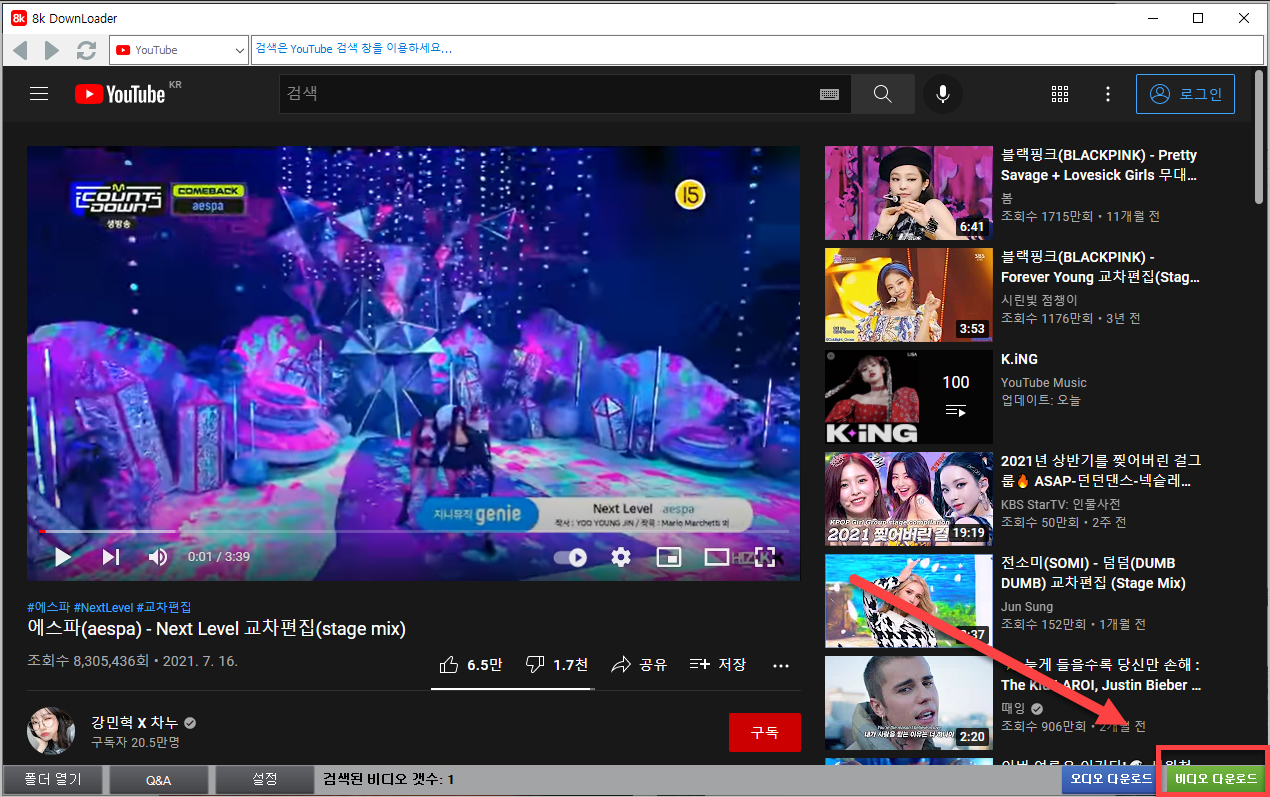1270x797 pixels.
Task: Dislike the video with thumbs-down 1.7천
Action: click(x=557, y=665)
